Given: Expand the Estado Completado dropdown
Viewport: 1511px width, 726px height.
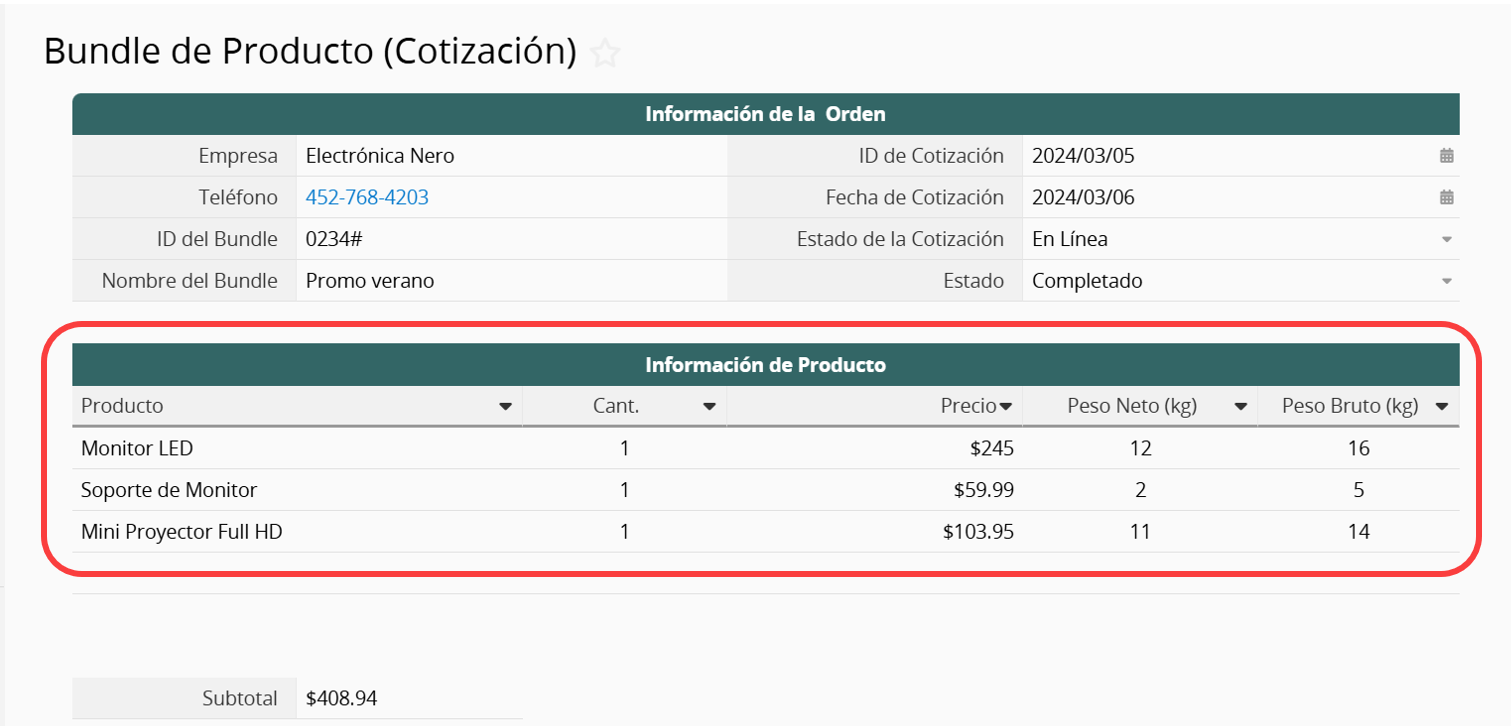Looking at the screenshot, I should 1446,282.
